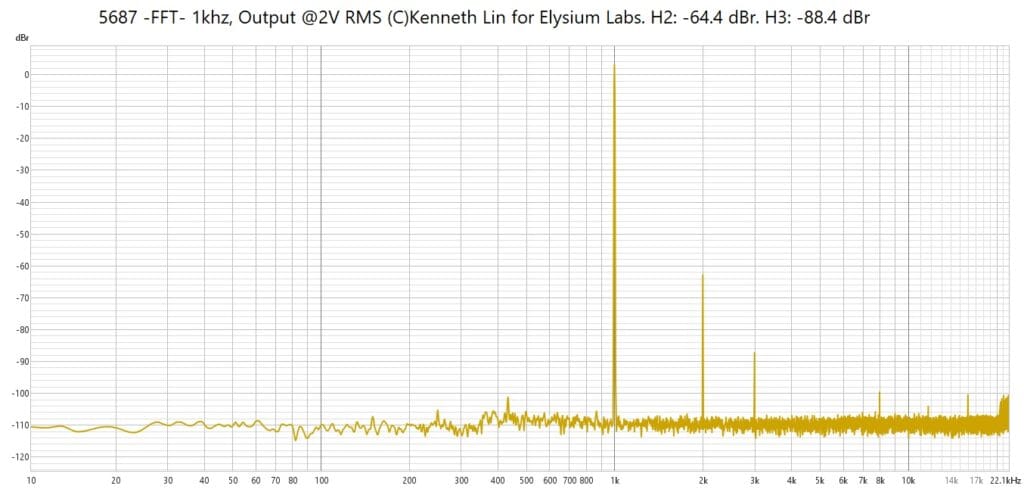Click the '5k' label on the frequency axis

(x=820, y=481)
